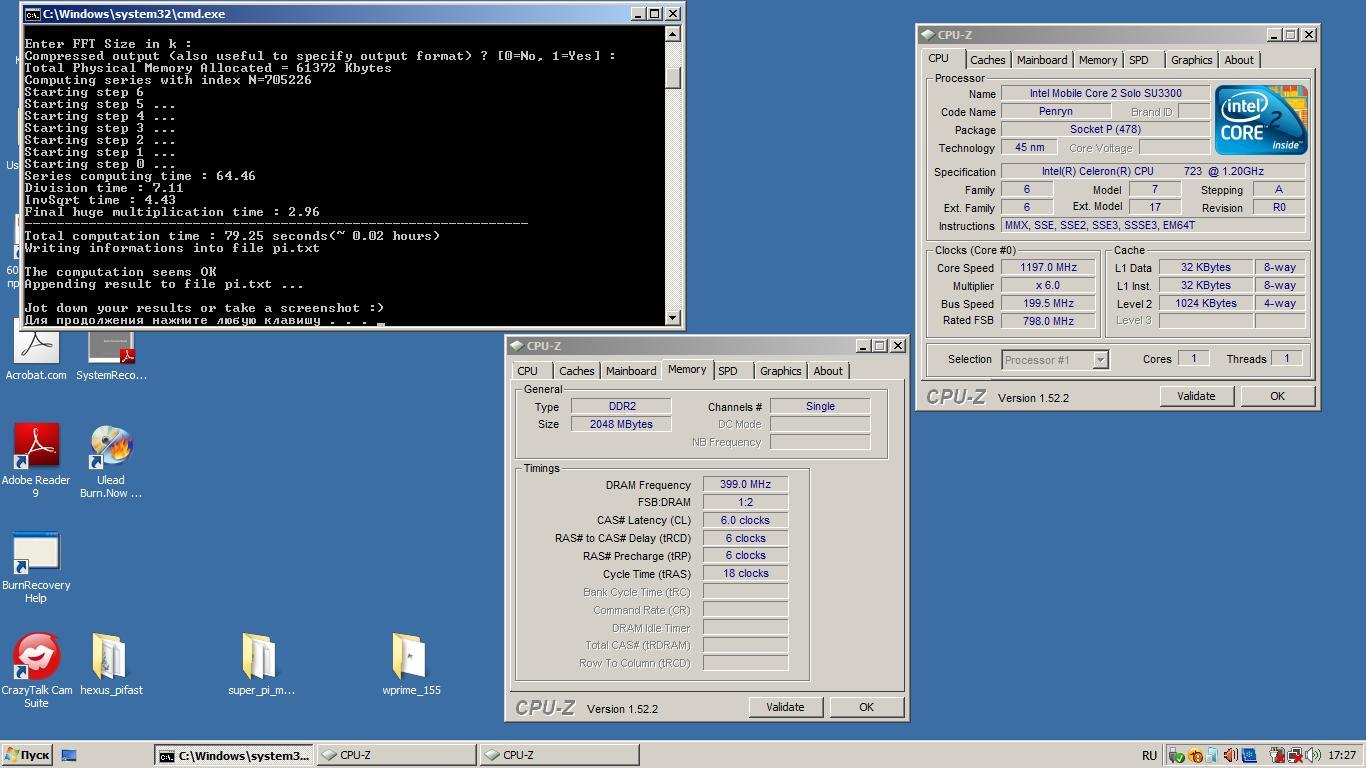Launch CrazyTalk Cam Suite shortcut
The image size is (1366, 768).
click(36, 670)
